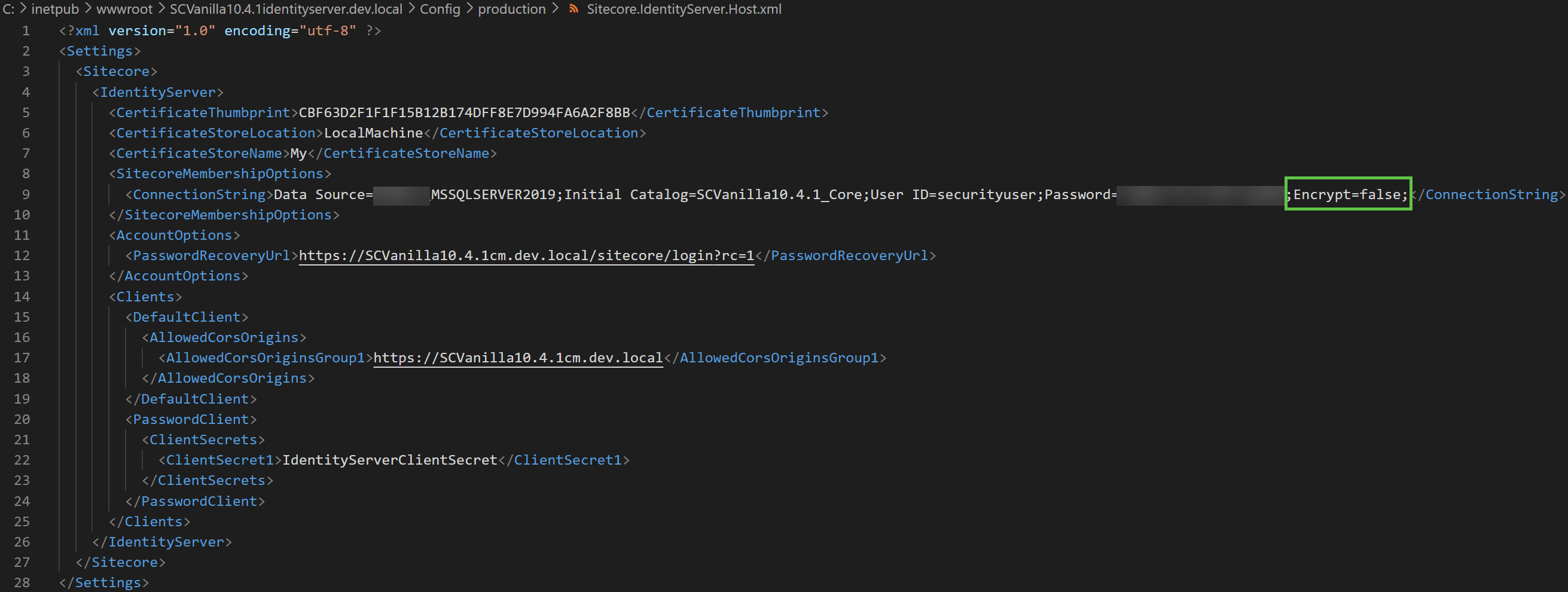The width and height of the screenshot is (1568, 592).
Task: Click line number 9 in the gutter
Action: click(x=26, y=195)
